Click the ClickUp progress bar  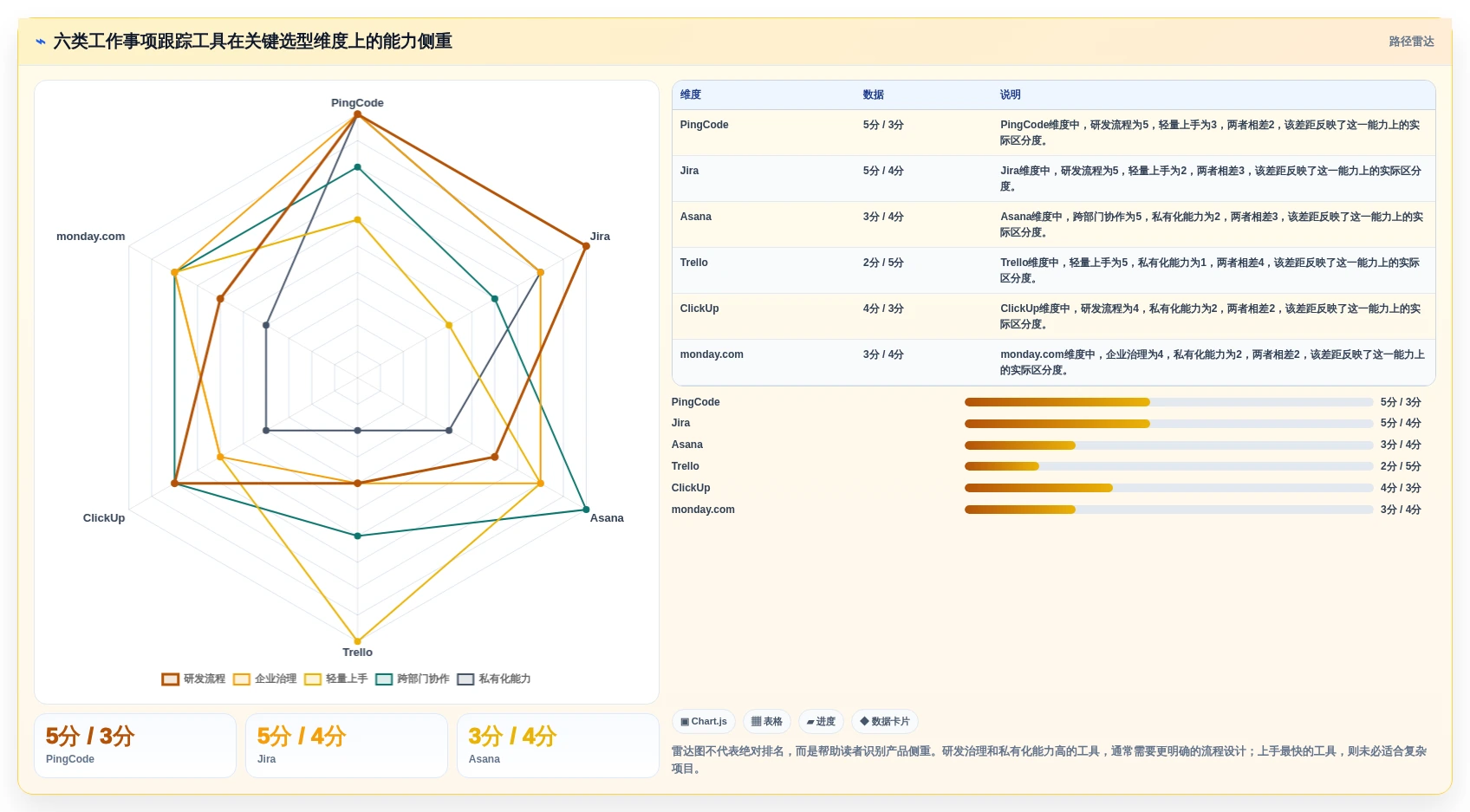pos(1168,488)
